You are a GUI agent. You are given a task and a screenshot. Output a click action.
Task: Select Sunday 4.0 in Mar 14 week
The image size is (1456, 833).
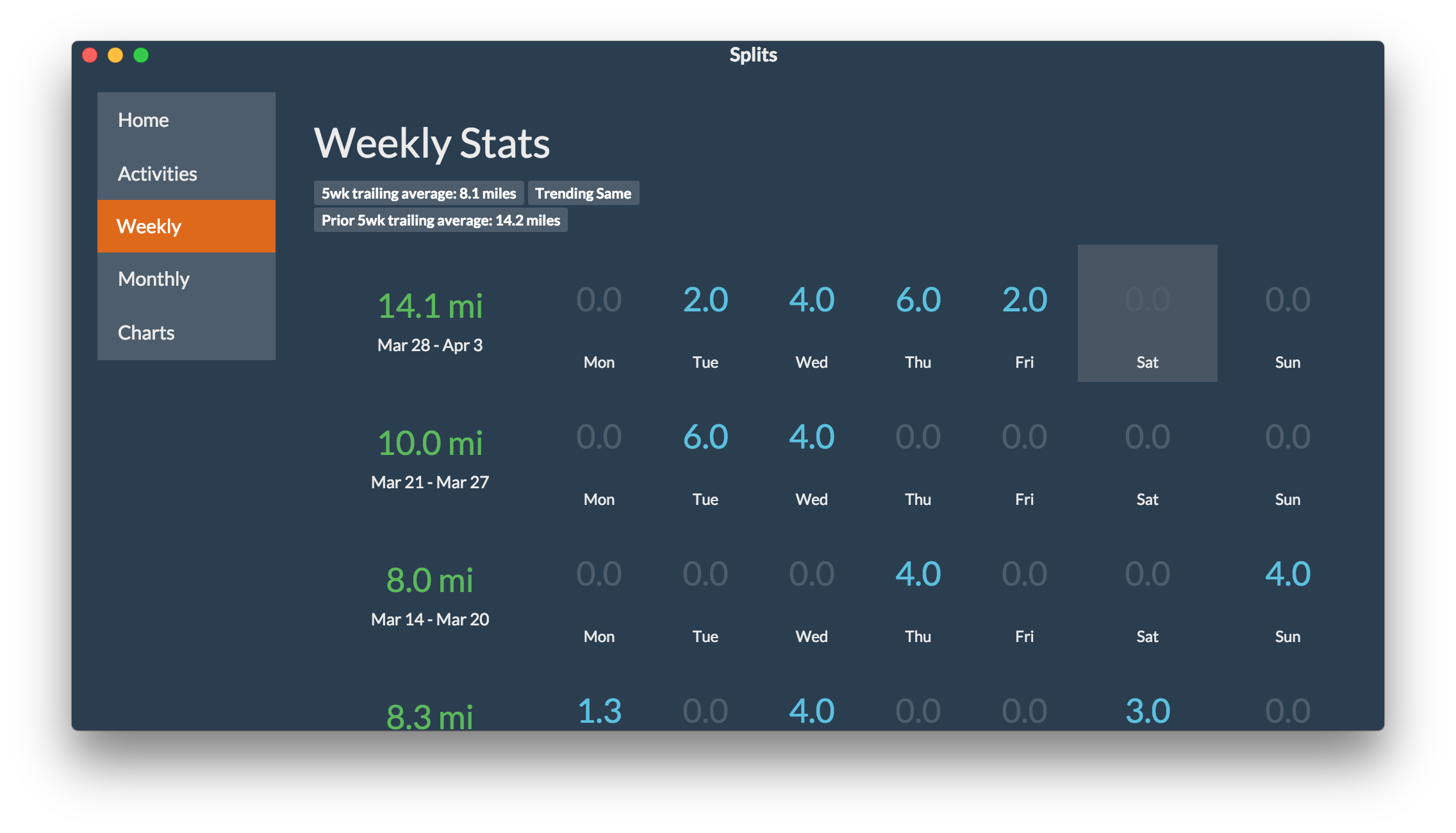point(1287,574)
